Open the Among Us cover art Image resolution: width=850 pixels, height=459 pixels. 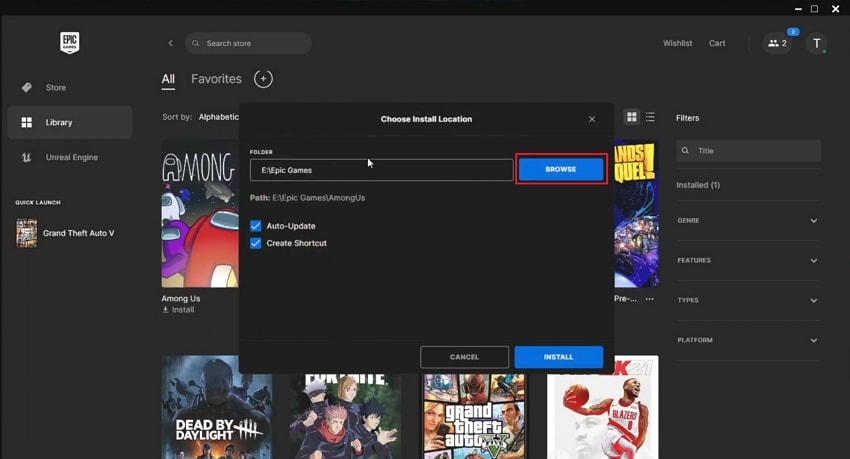pyautogui.click(x=200, y=214)
